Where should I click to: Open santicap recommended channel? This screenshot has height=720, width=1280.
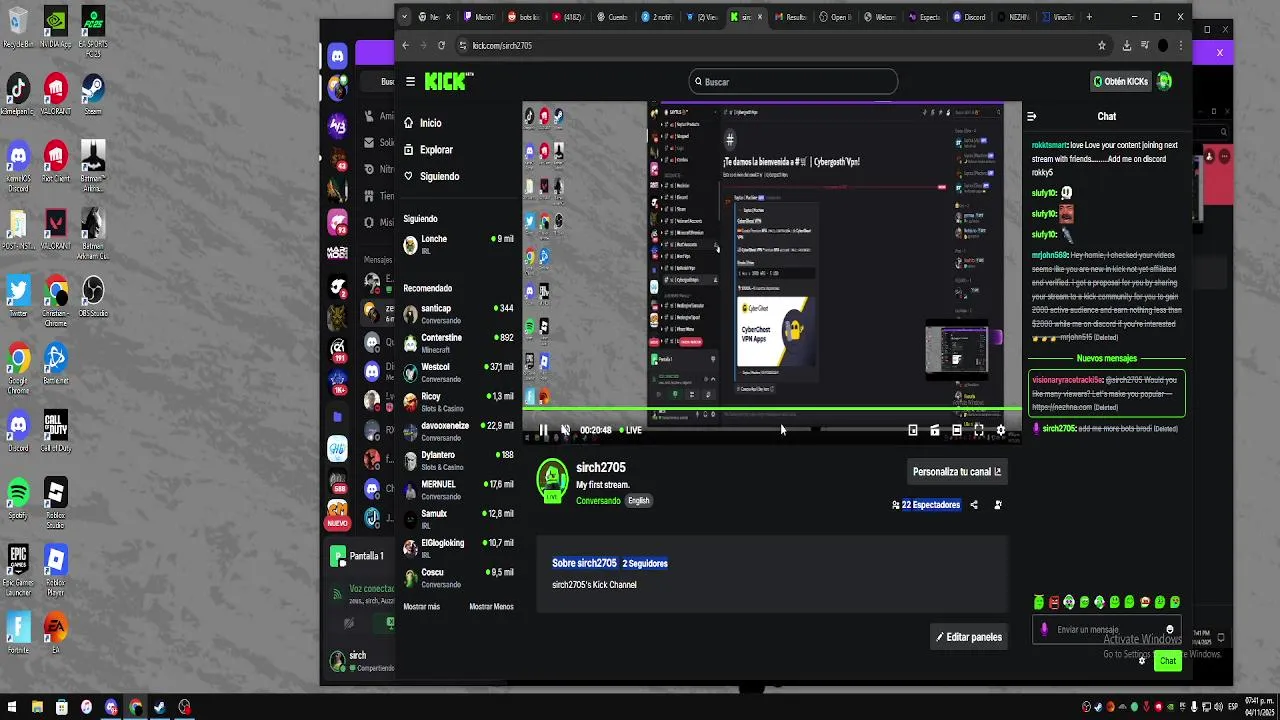pyautogui.click(x=459, y=314)
